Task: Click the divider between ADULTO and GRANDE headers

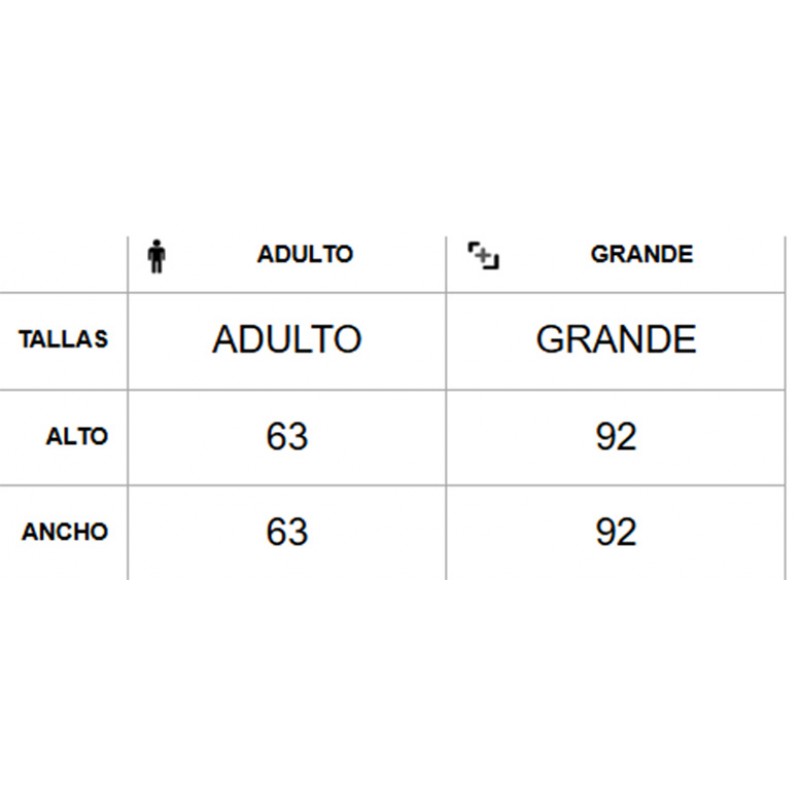Action: (x=446, y=264)
